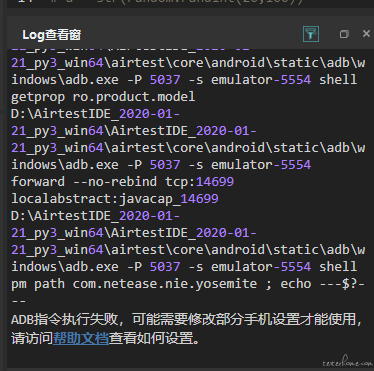The width and height of the screenshot is (374, 371).
Task: Select the 'getprop ro.product.model' log line
Action: (103, 97)
